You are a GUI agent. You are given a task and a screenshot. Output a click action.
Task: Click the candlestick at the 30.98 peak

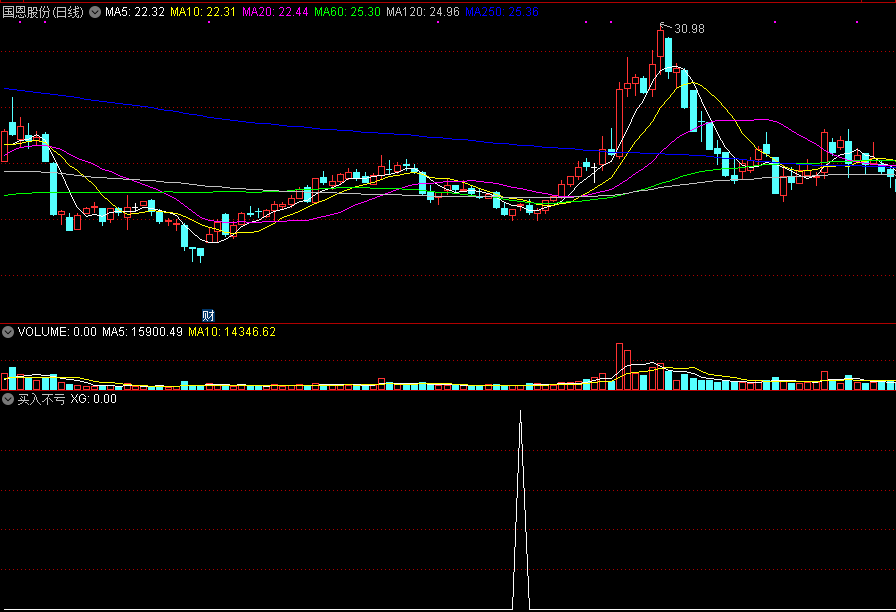point(661,43)
